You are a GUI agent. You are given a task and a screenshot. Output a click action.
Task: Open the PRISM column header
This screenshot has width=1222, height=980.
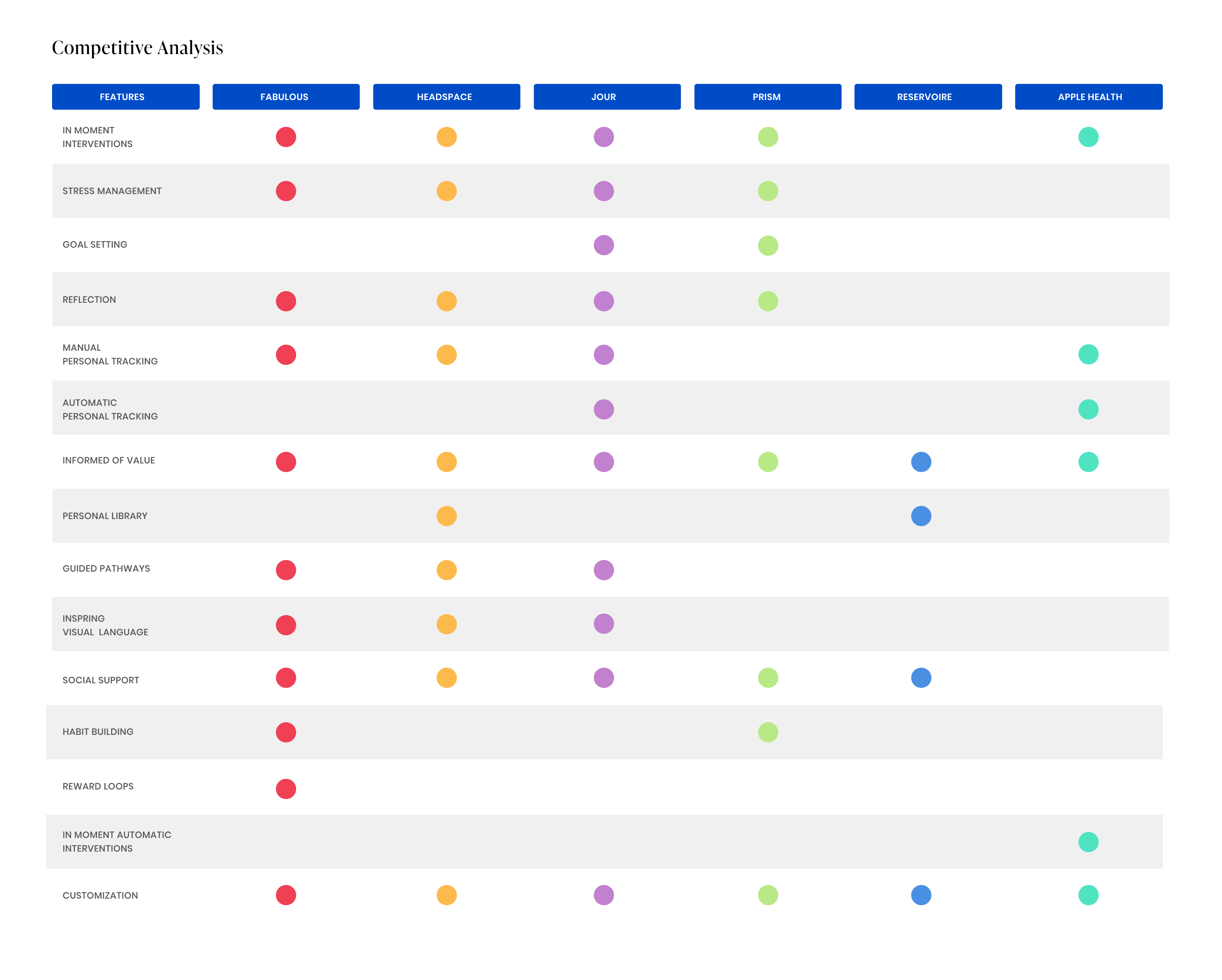[x=768, y=97]
